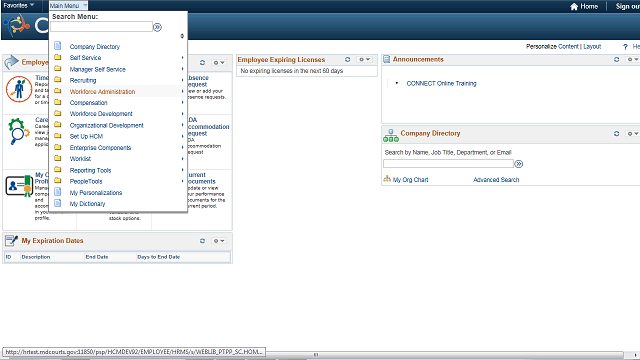Open the Favorites dropdown menu
Screen dimensions: 640x360
(x=18, y=5)
